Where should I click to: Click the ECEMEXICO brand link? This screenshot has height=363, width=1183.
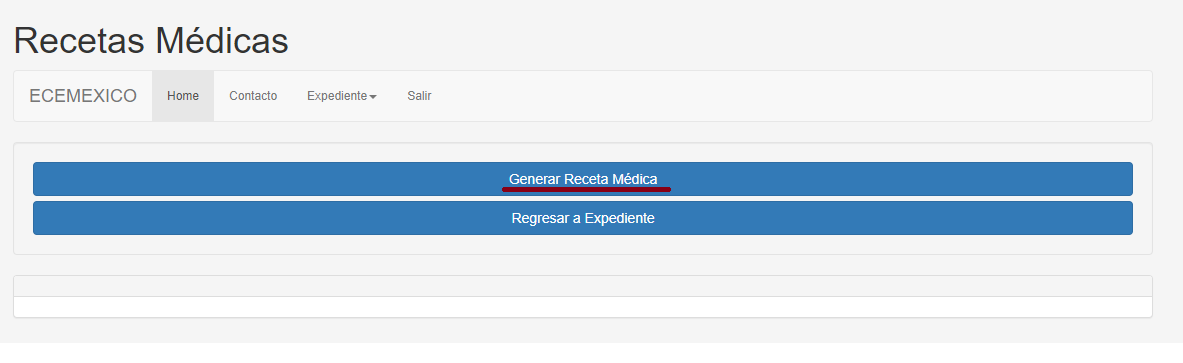click(83, 96)
